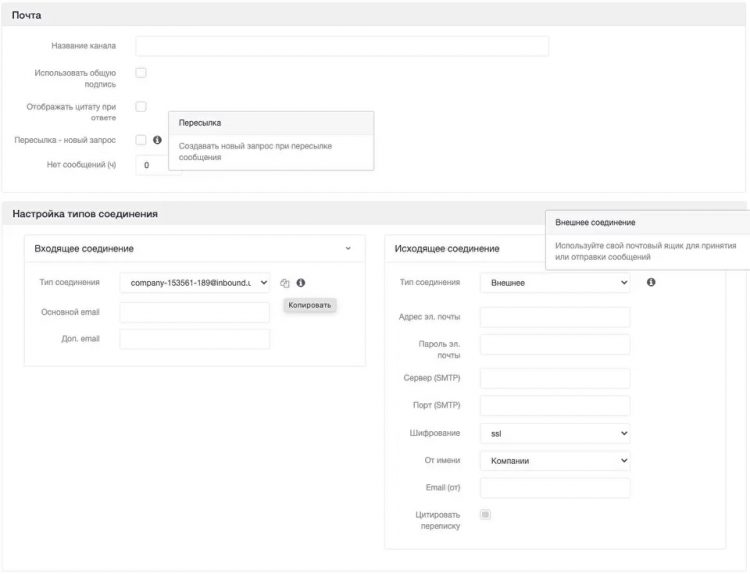Collapse the Входящее соединение panel via chevron

pos(348,248)
